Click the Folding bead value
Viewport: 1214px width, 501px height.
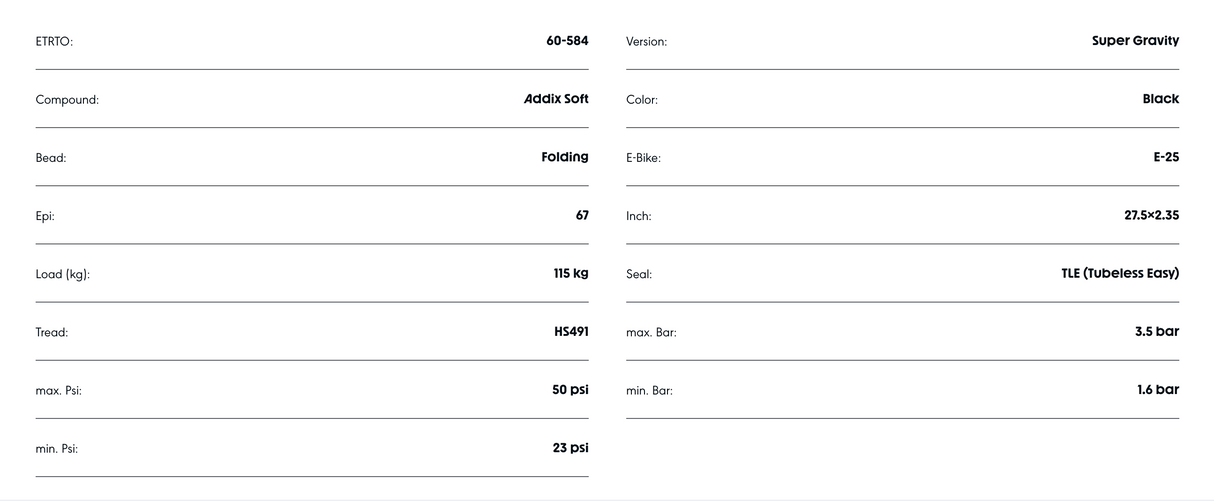coord(565,157)
